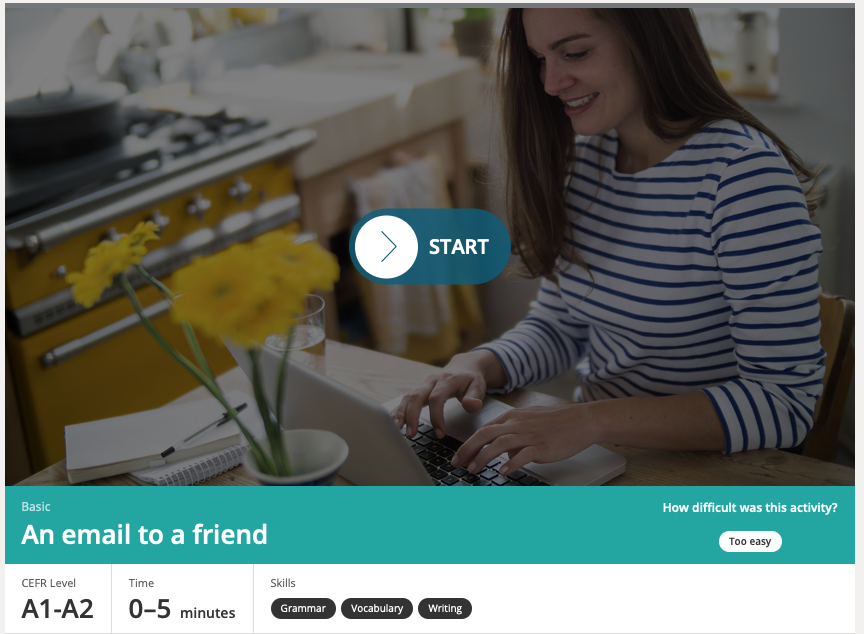This screenshot has height=634, width=864.
Task: Open the 'An email to a friend' title
Action: click(144, 534)
